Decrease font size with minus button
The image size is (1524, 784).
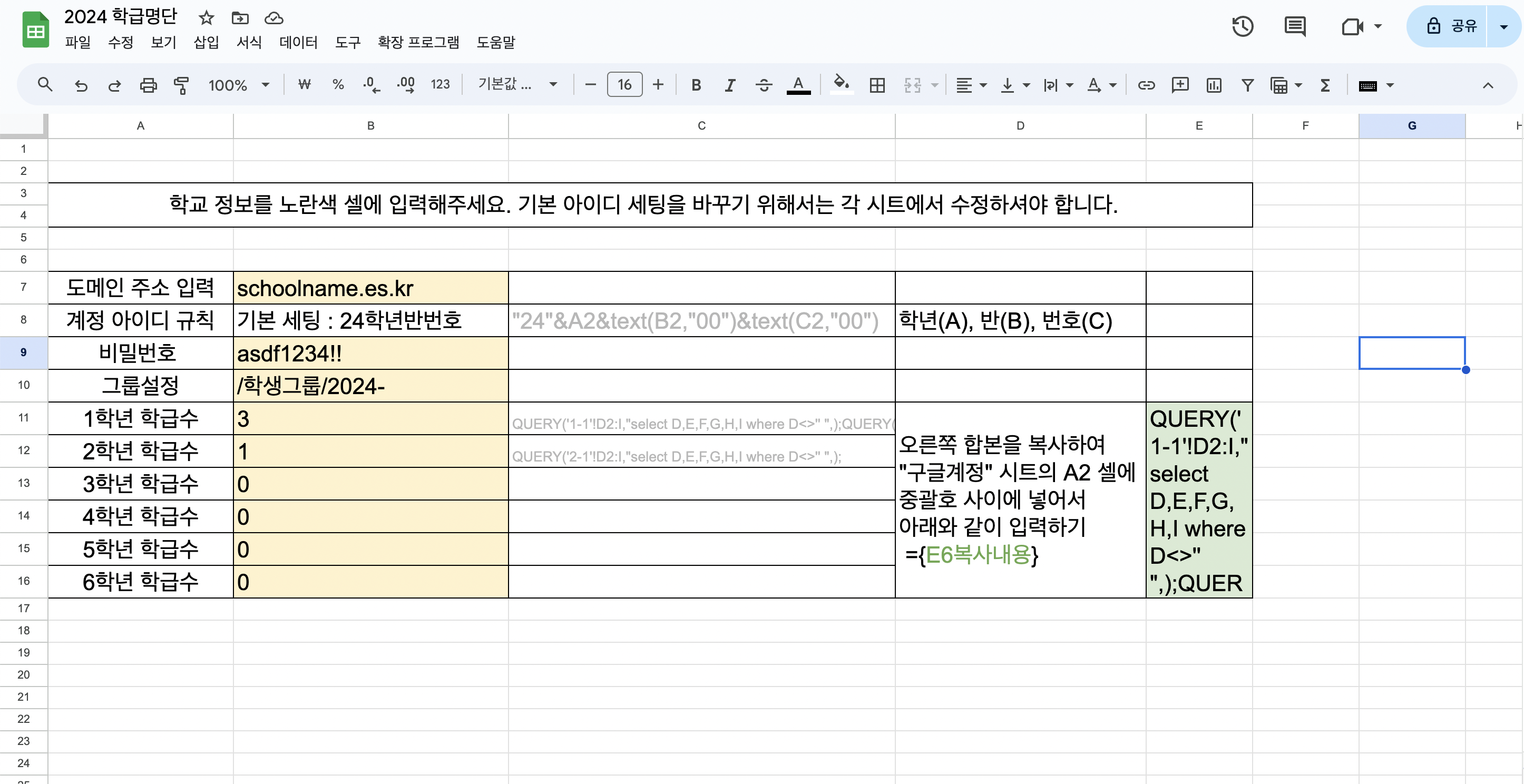click(590, 85)
